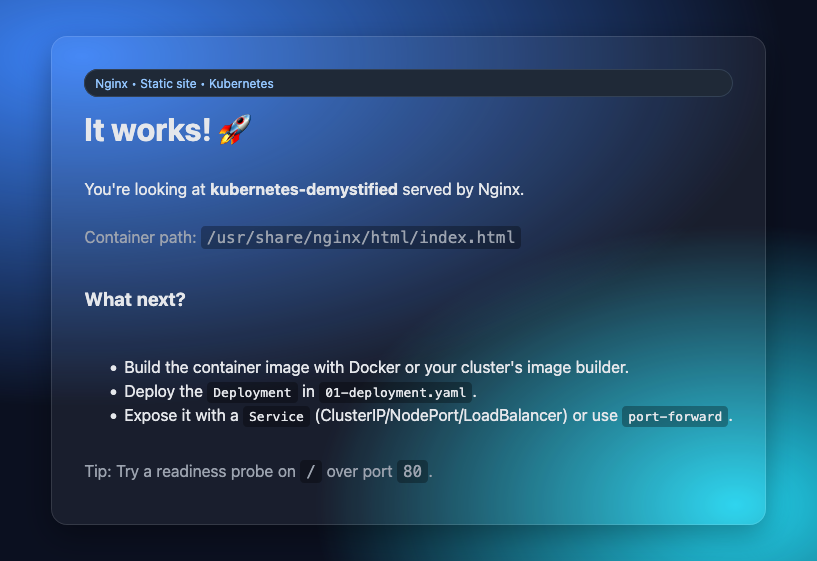
Task: Click the '80' port code chip
Action: (x=412, y=471)
